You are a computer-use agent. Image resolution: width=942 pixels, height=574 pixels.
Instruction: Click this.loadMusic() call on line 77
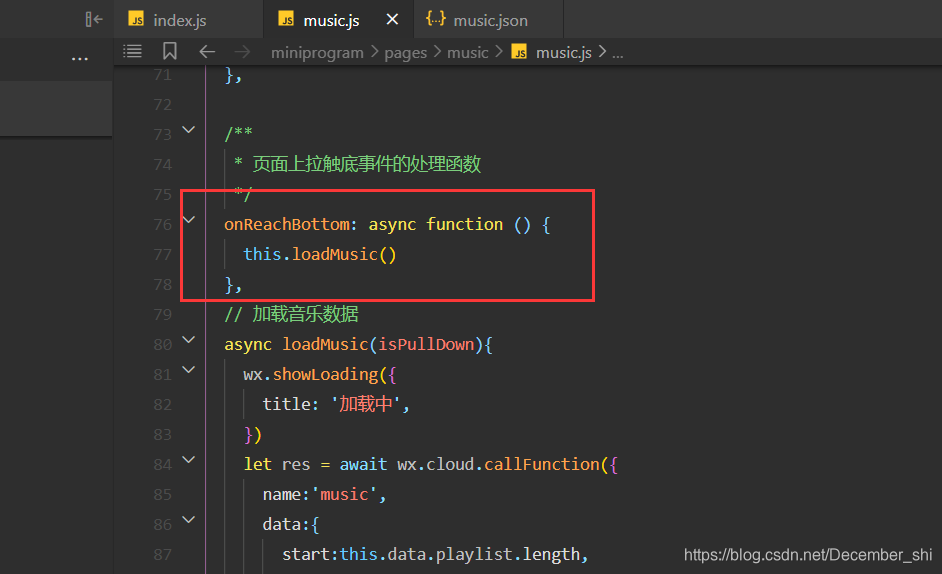tap(320, 254)
